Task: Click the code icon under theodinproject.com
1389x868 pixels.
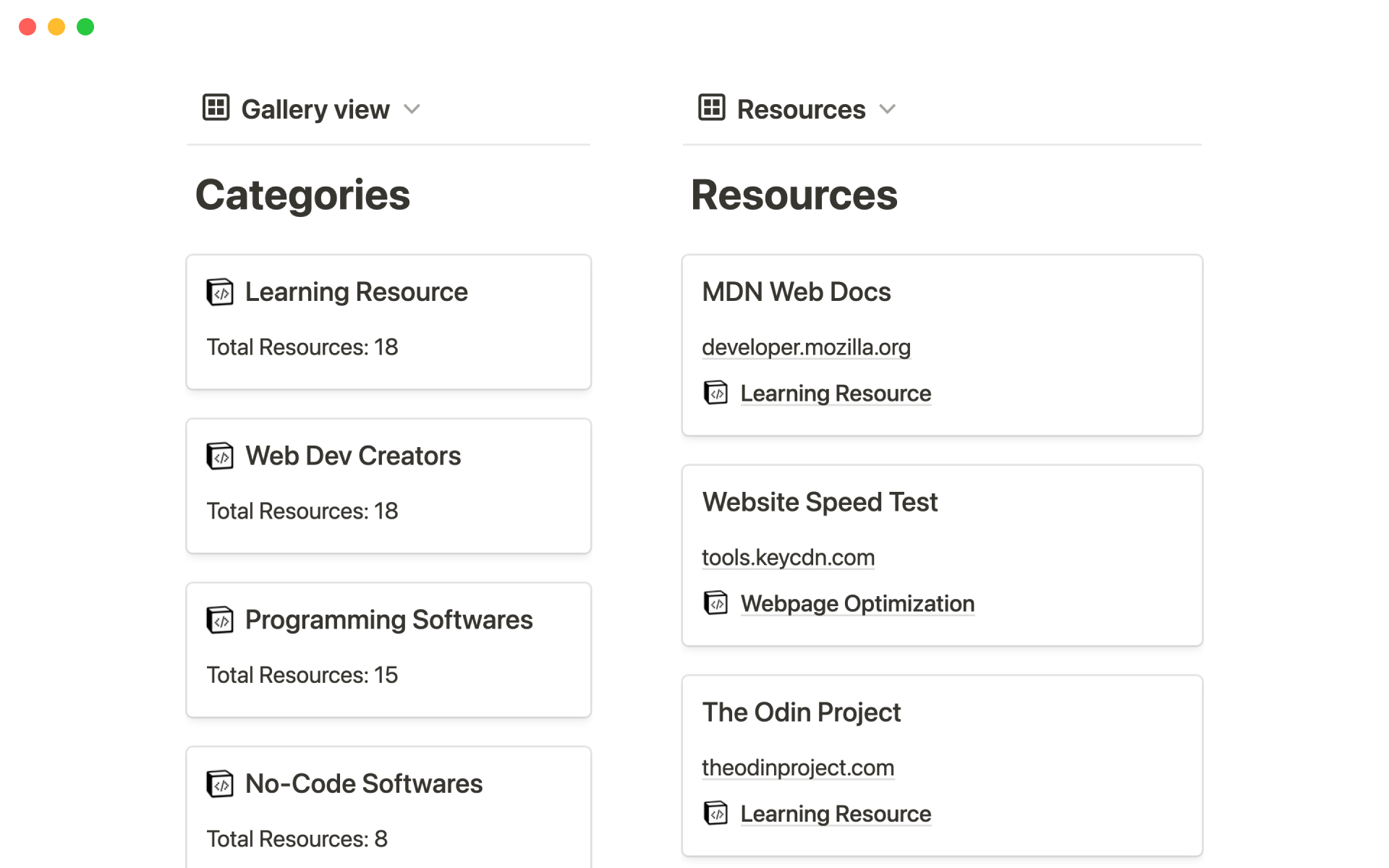Action: point(715,813)
